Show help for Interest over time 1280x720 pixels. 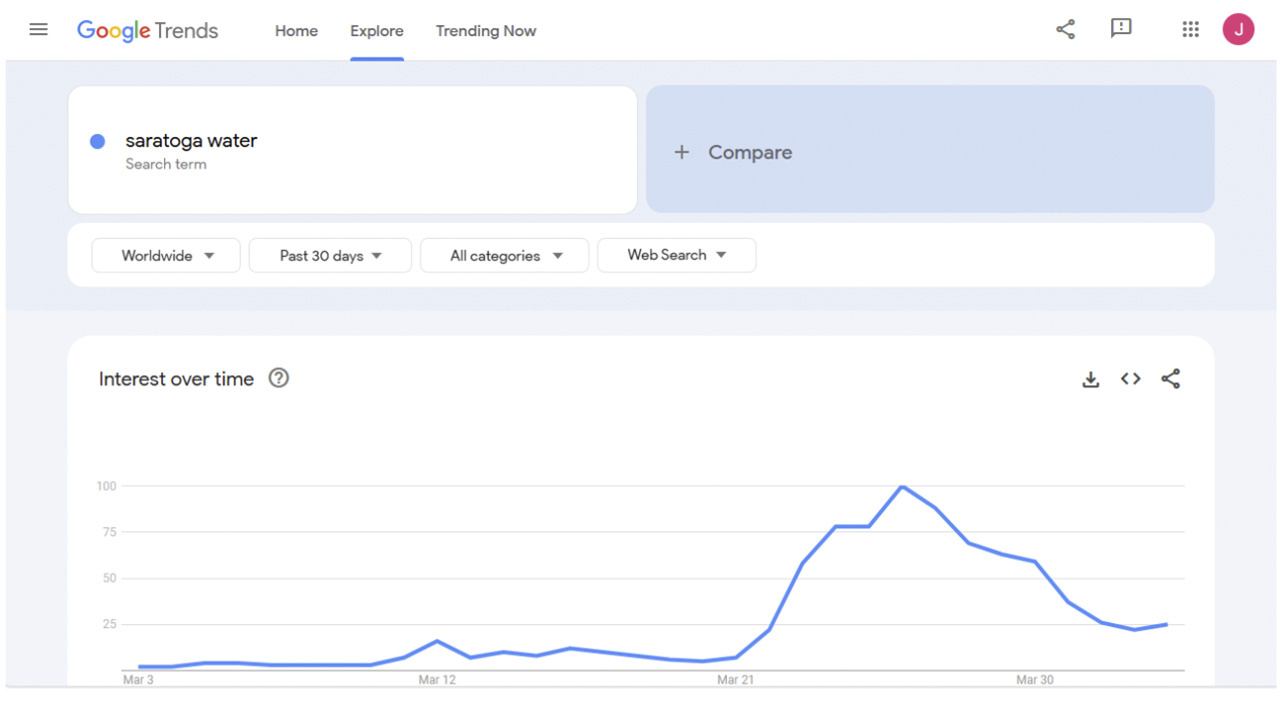[279, 378]
